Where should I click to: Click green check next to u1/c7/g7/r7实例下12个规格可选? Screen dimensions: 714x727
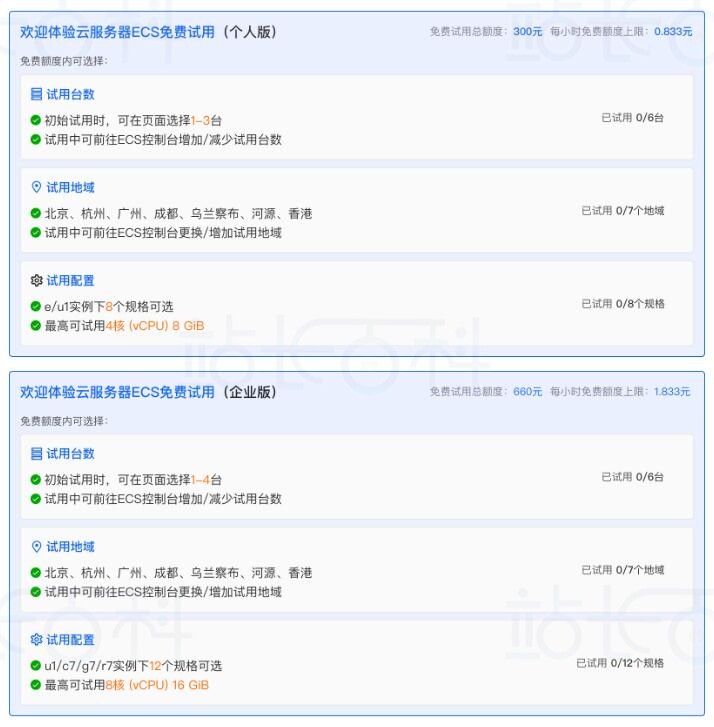click(x=36, y=666)
